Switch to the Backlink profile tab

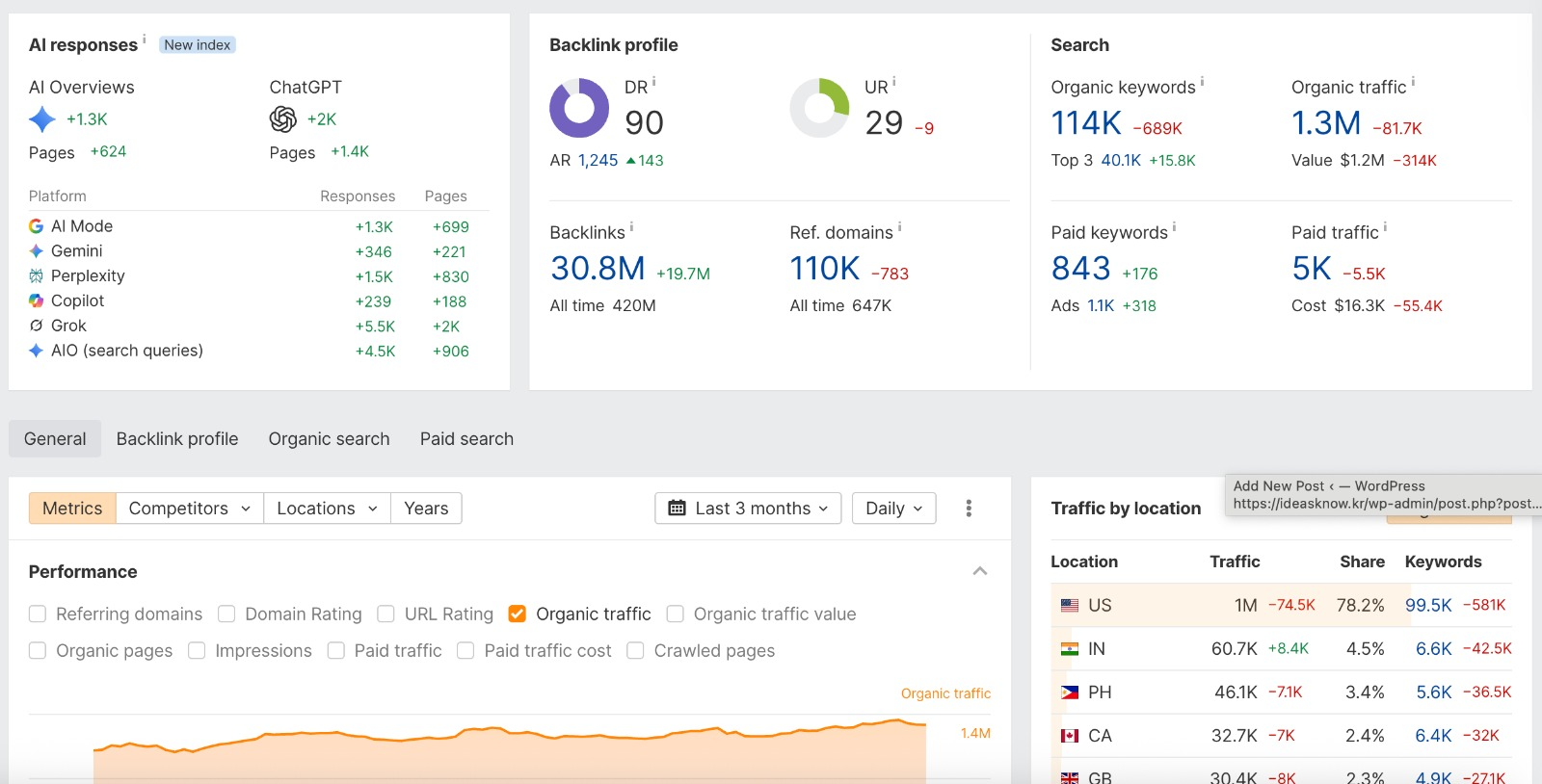point(177,439)
